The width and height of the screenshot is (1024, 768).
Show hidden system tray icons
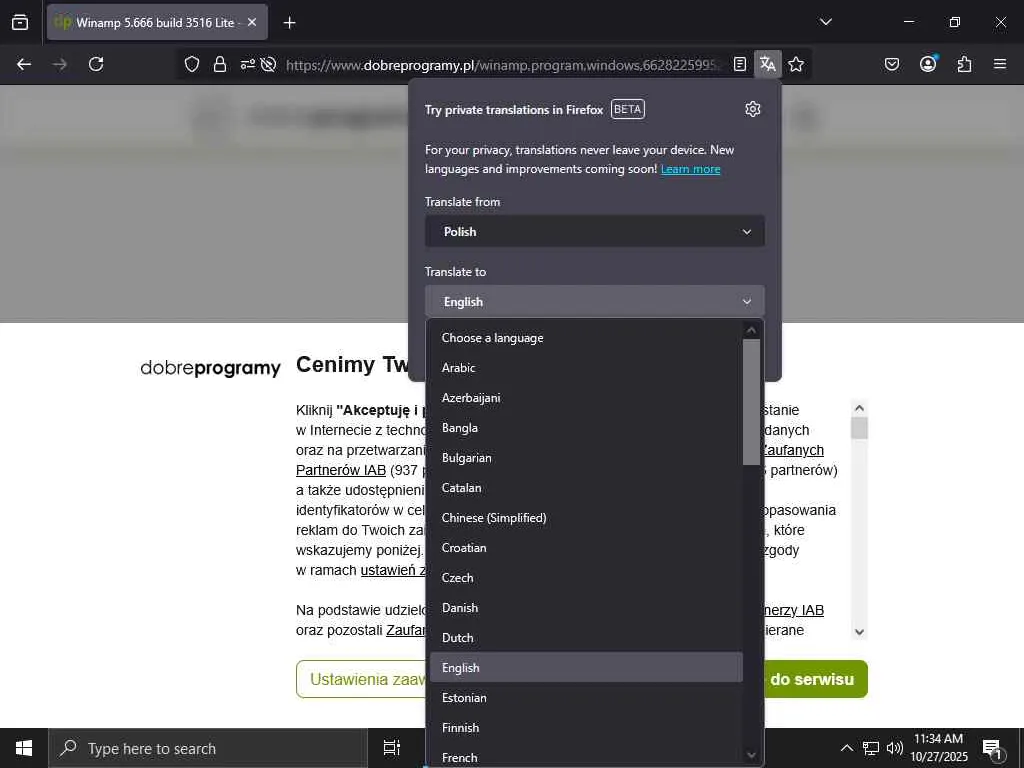[x=846, y=748]
